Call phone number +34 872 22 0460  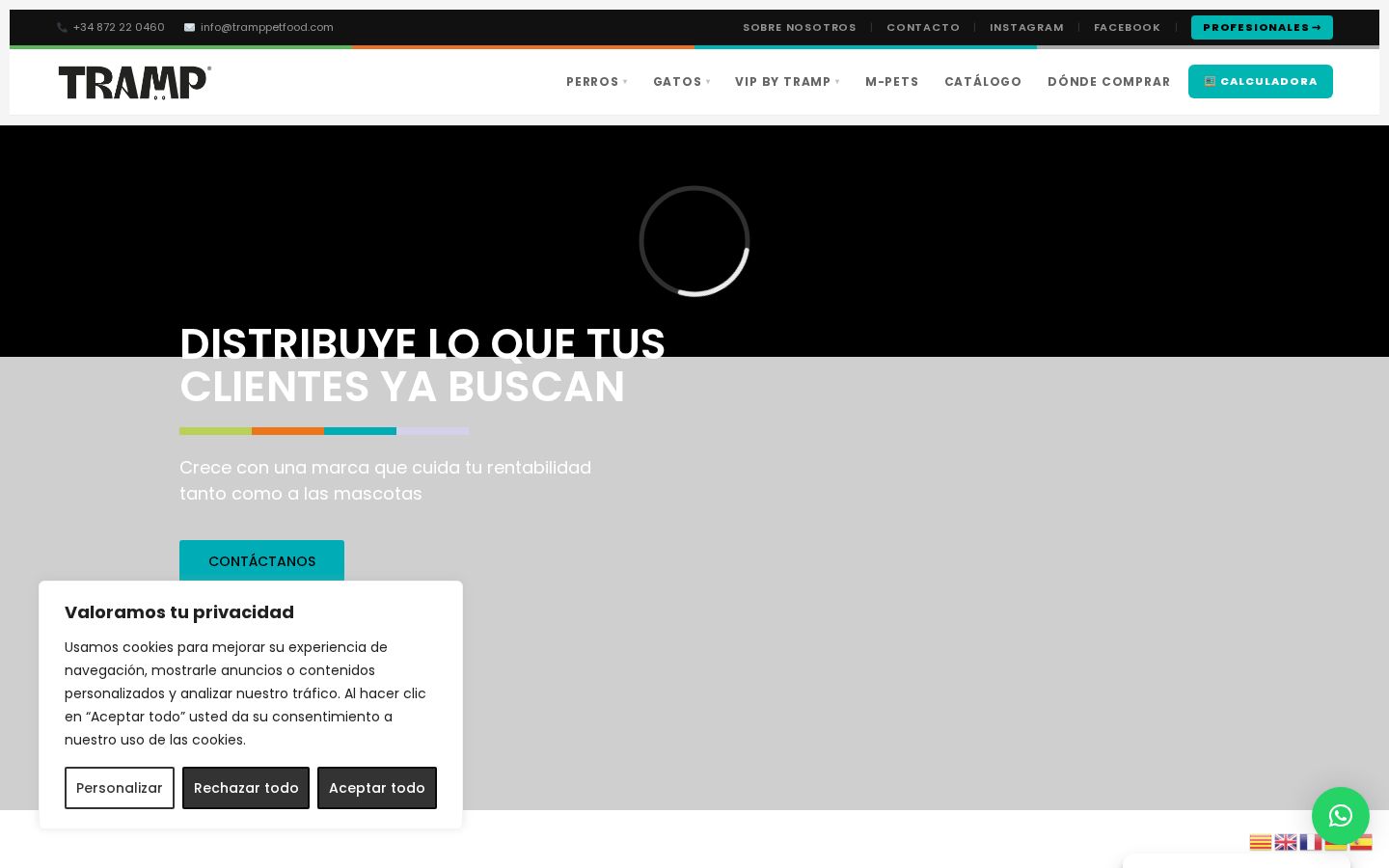pos(119,27)
